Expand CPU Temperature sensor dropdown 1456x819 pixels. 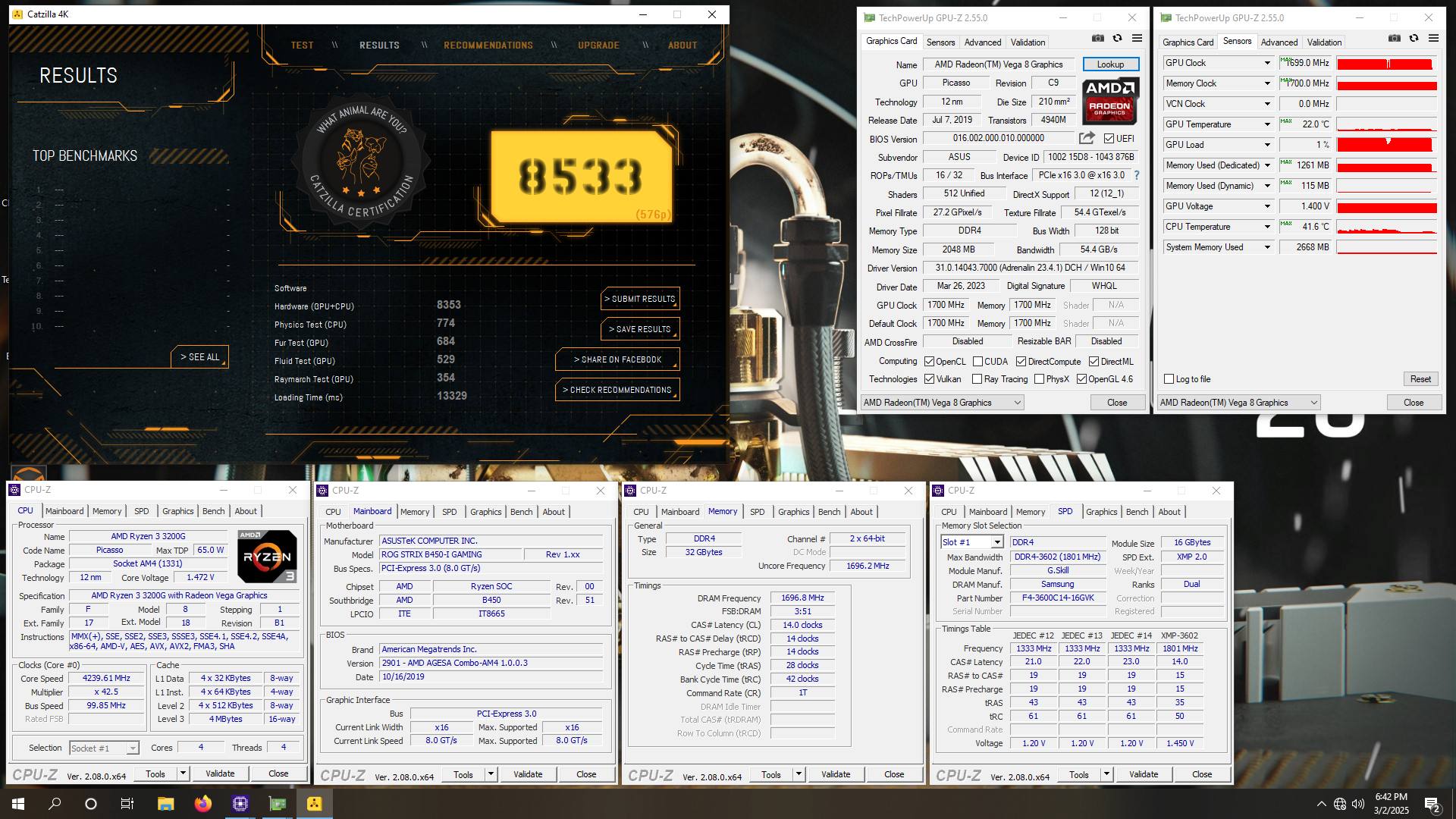pyautogui.click(x=1266, y=227)
